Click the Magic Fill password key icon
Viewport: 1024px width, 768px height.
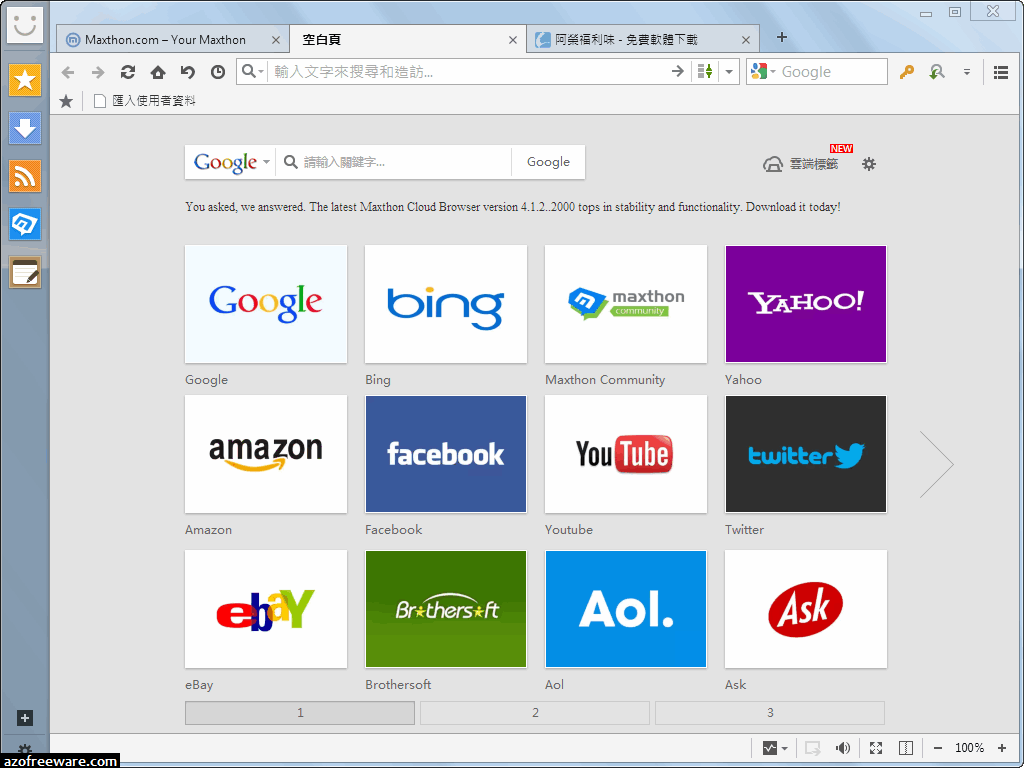[x=906, y=71]
